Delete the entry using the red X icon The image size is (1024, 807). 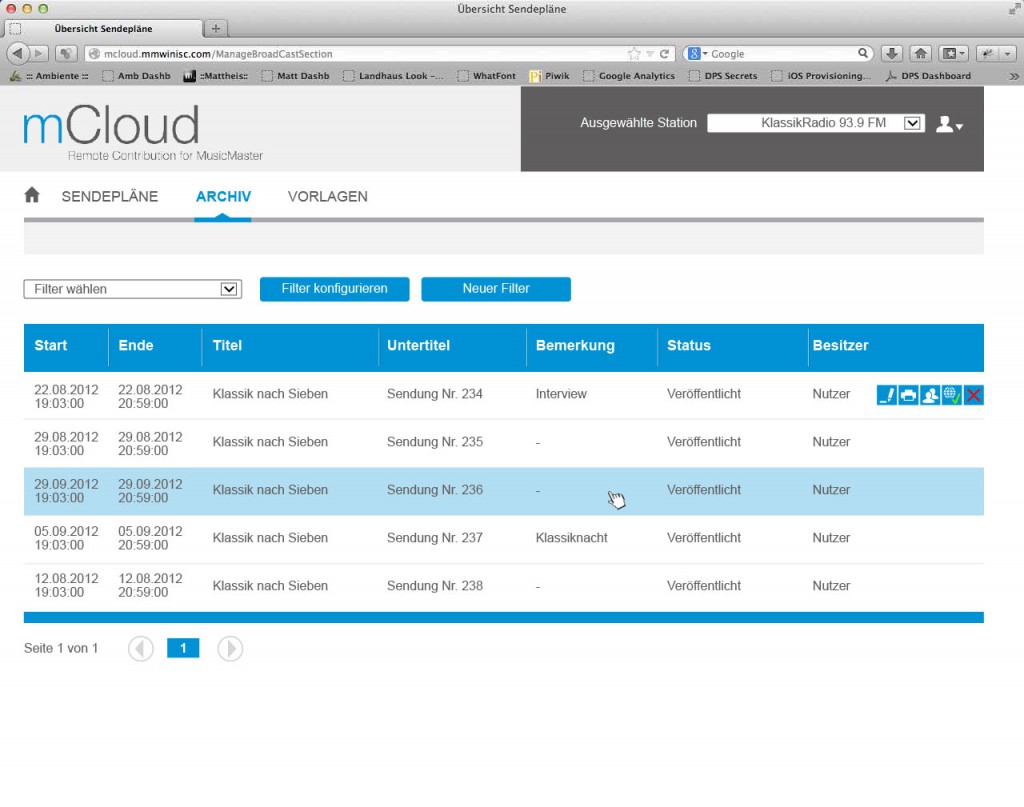[x=974, y=395]
